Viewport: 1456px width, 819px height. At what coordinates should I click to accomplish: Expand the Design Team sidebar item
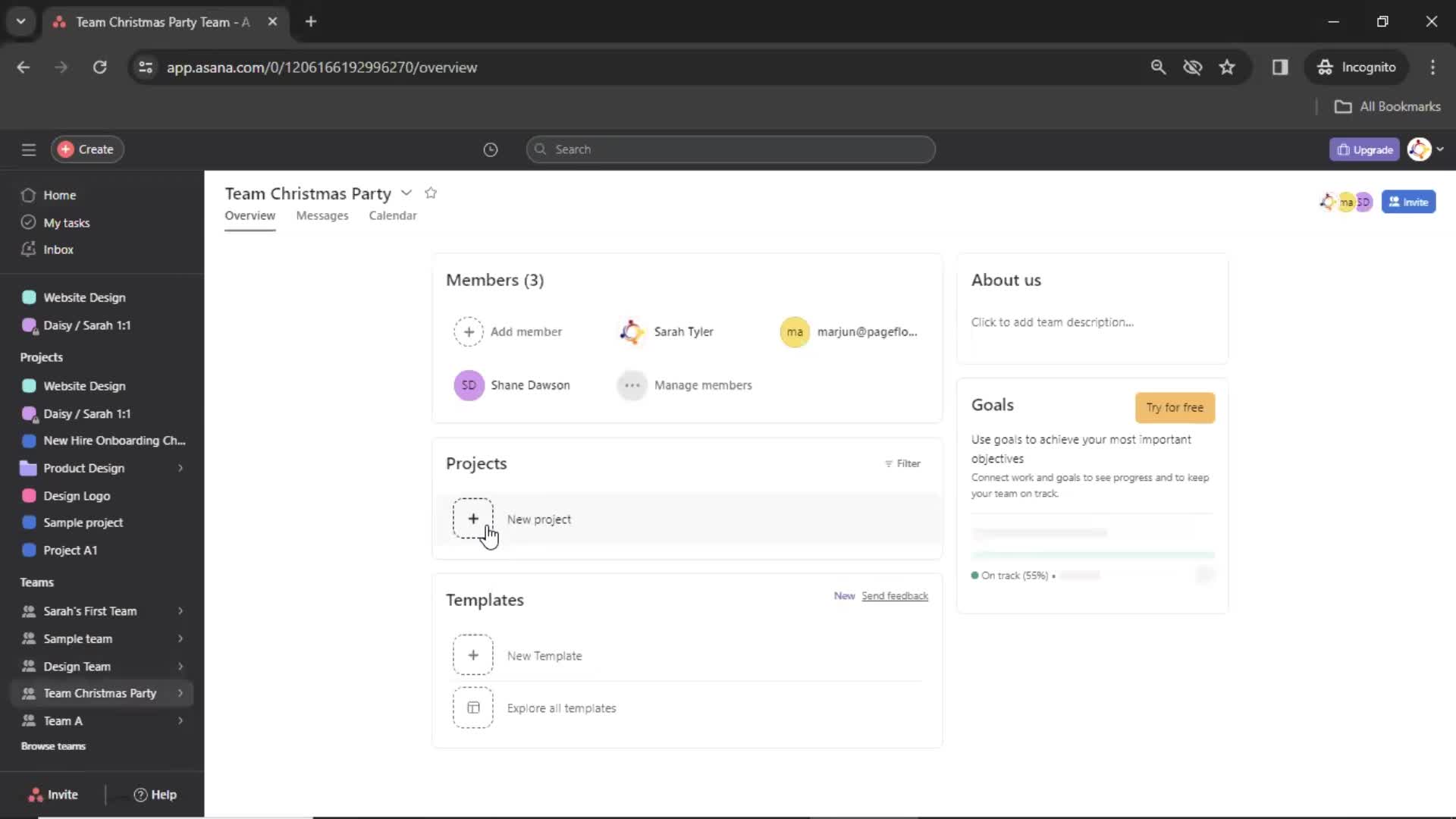pos(180,665)
